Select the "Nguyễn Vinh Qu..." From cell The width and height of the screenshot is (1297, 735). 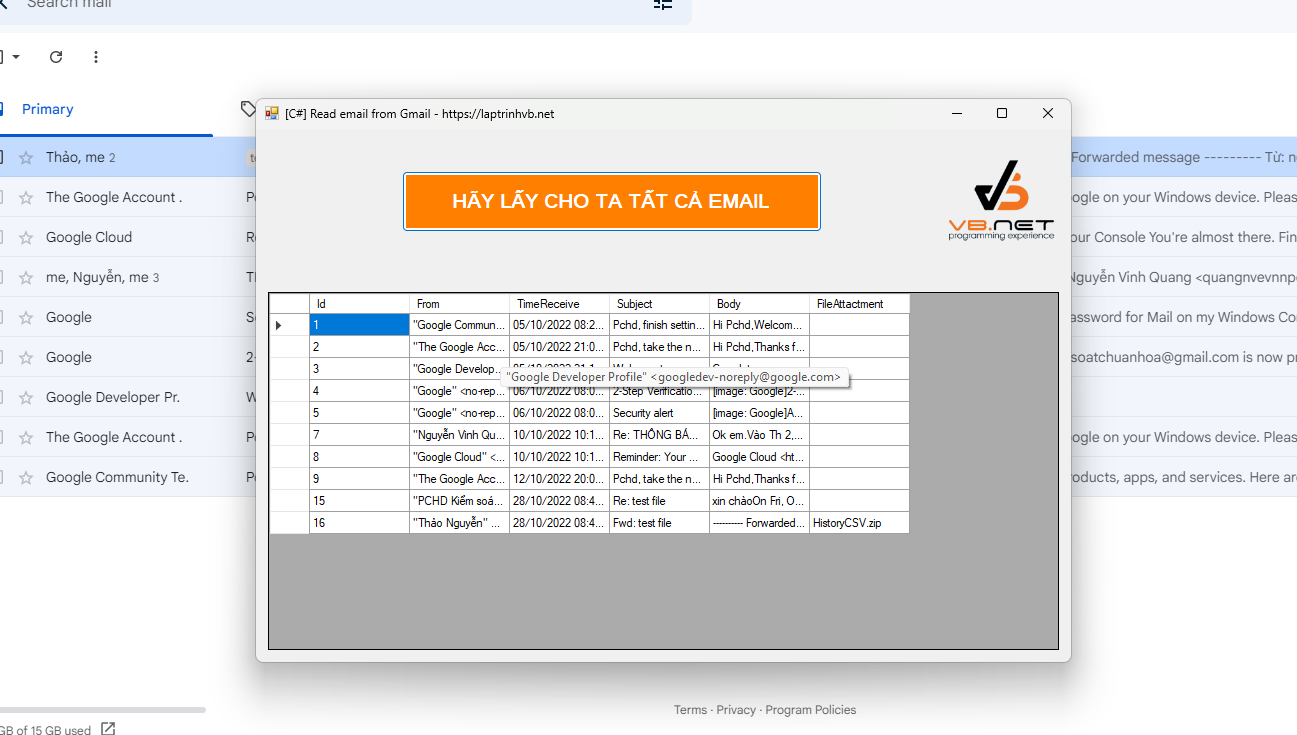point(459,435)
